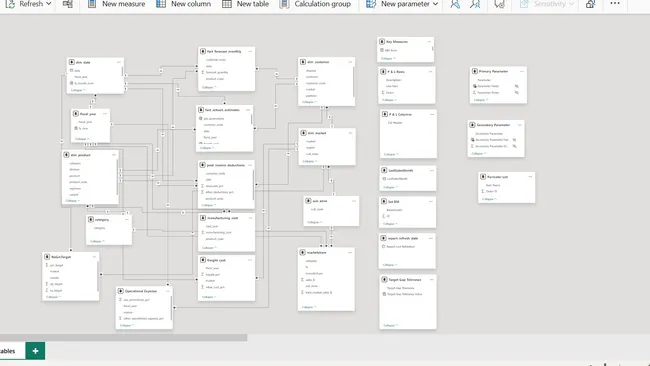Toggle hidden icon on Primary Parameter Order
650x366 pixels.
tap(517, 92)
